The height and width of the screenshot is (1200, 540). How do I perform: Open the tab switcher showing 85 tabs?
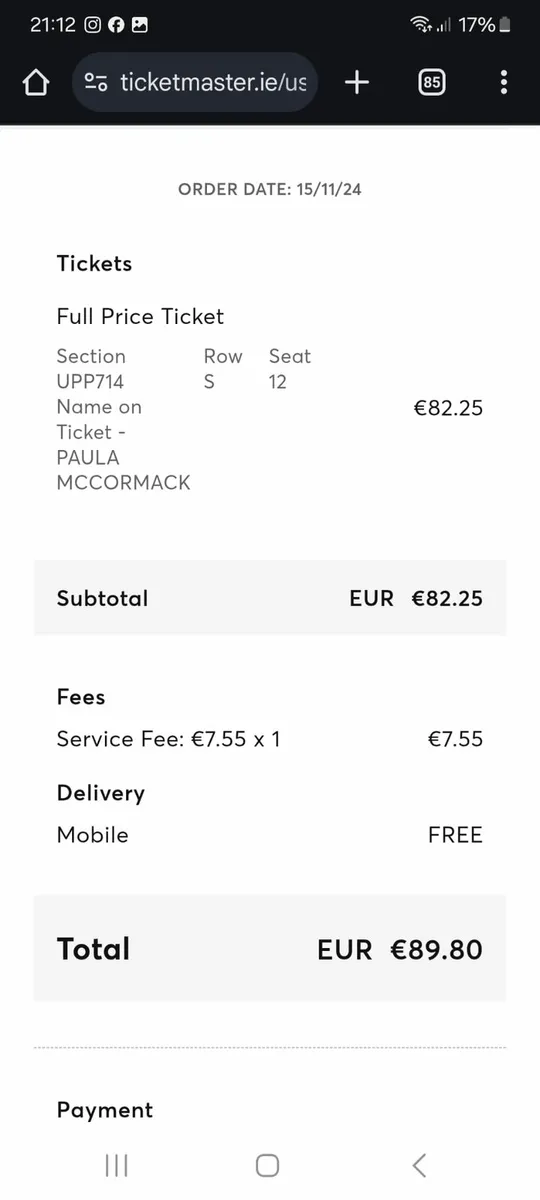(431, 82)
